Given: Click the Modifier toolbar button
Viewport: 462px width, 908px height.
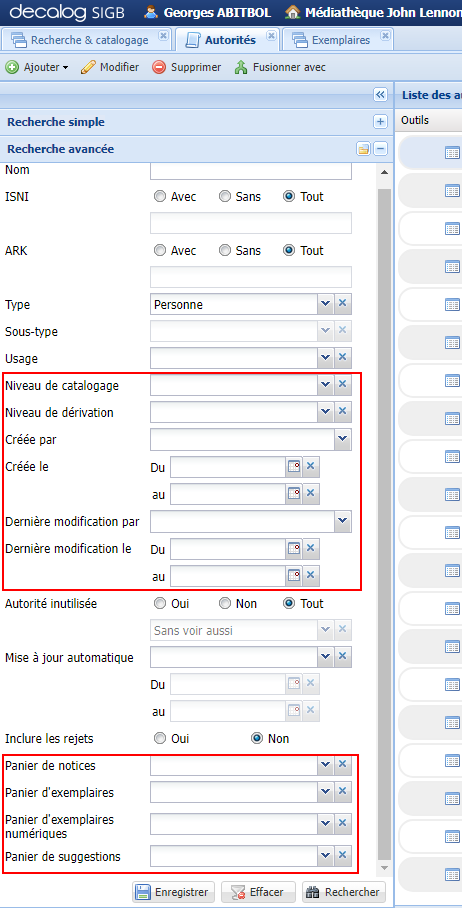Looking at the screenshot, I should click(x=110, y=67).
